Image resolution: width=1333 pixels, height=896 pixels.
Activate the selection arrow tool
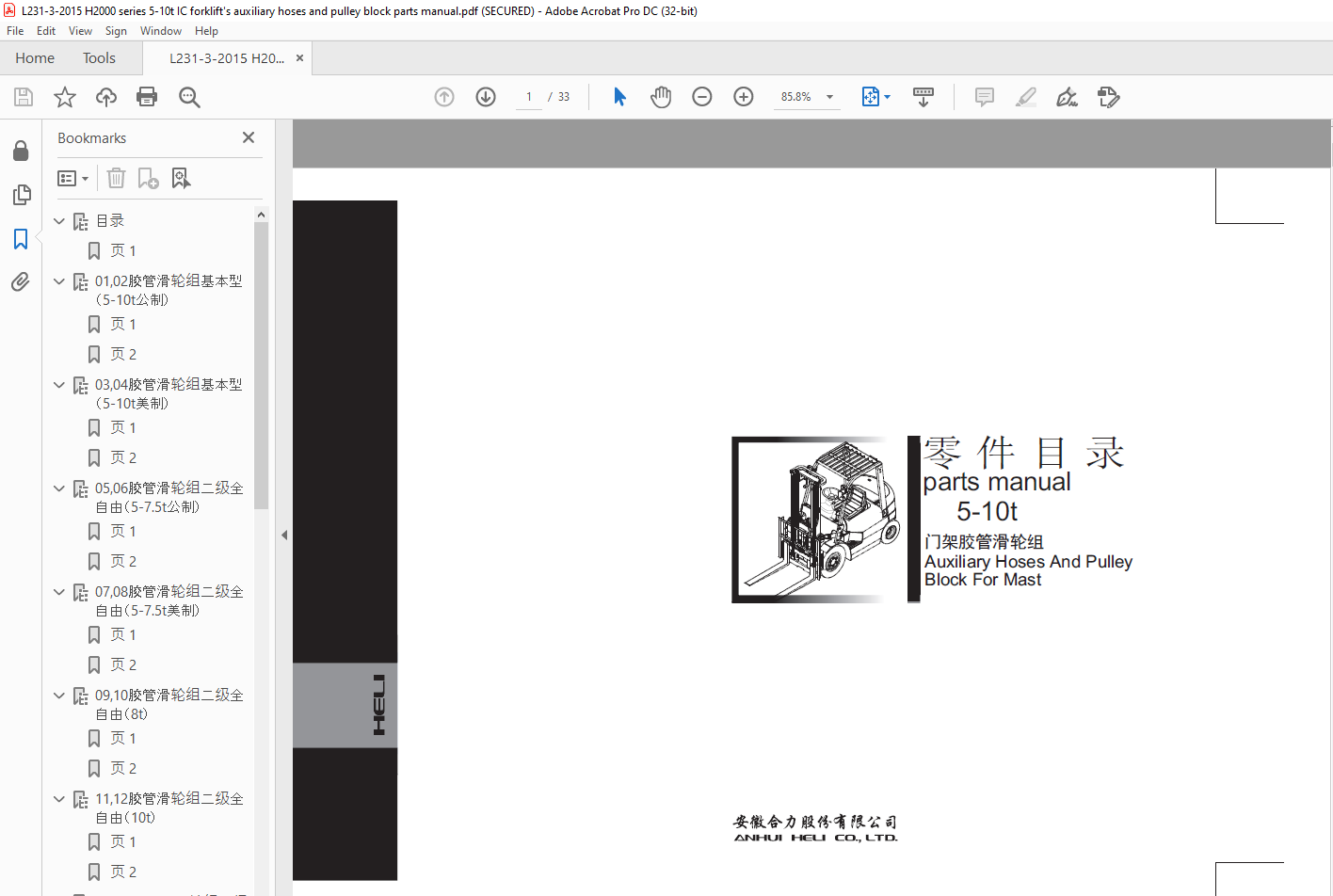[x=619, y=97]
